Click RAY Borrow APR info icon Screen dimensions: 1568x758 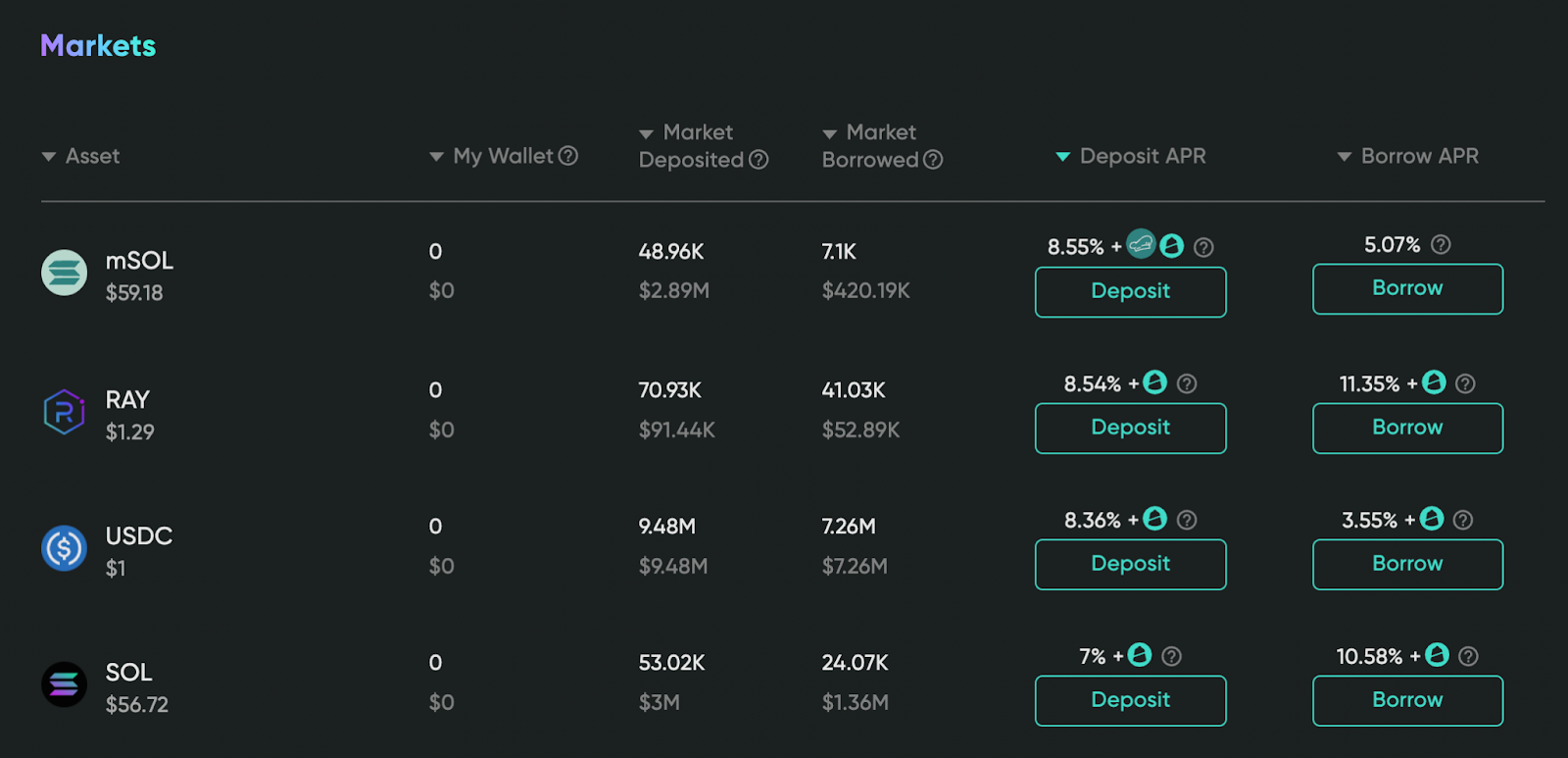pos(1465,383)
